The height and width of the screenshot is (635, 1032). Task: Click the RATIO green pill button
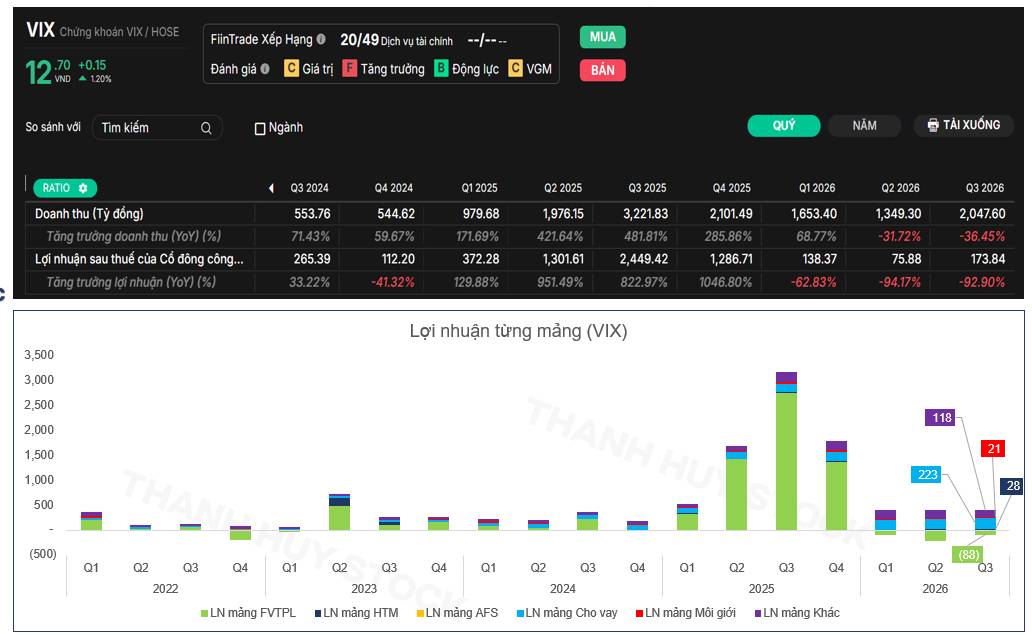coord(65,188)
